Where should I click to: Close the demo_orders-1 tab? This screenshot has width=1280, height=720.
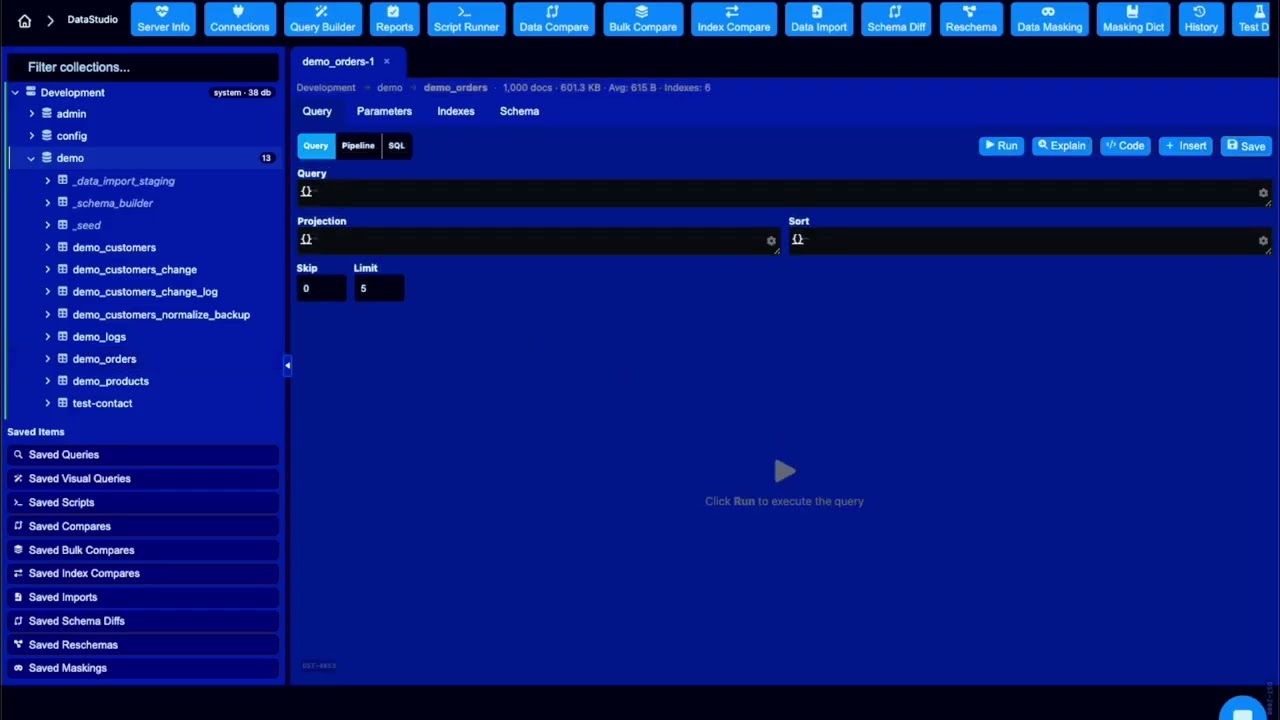tap(386, 62)
